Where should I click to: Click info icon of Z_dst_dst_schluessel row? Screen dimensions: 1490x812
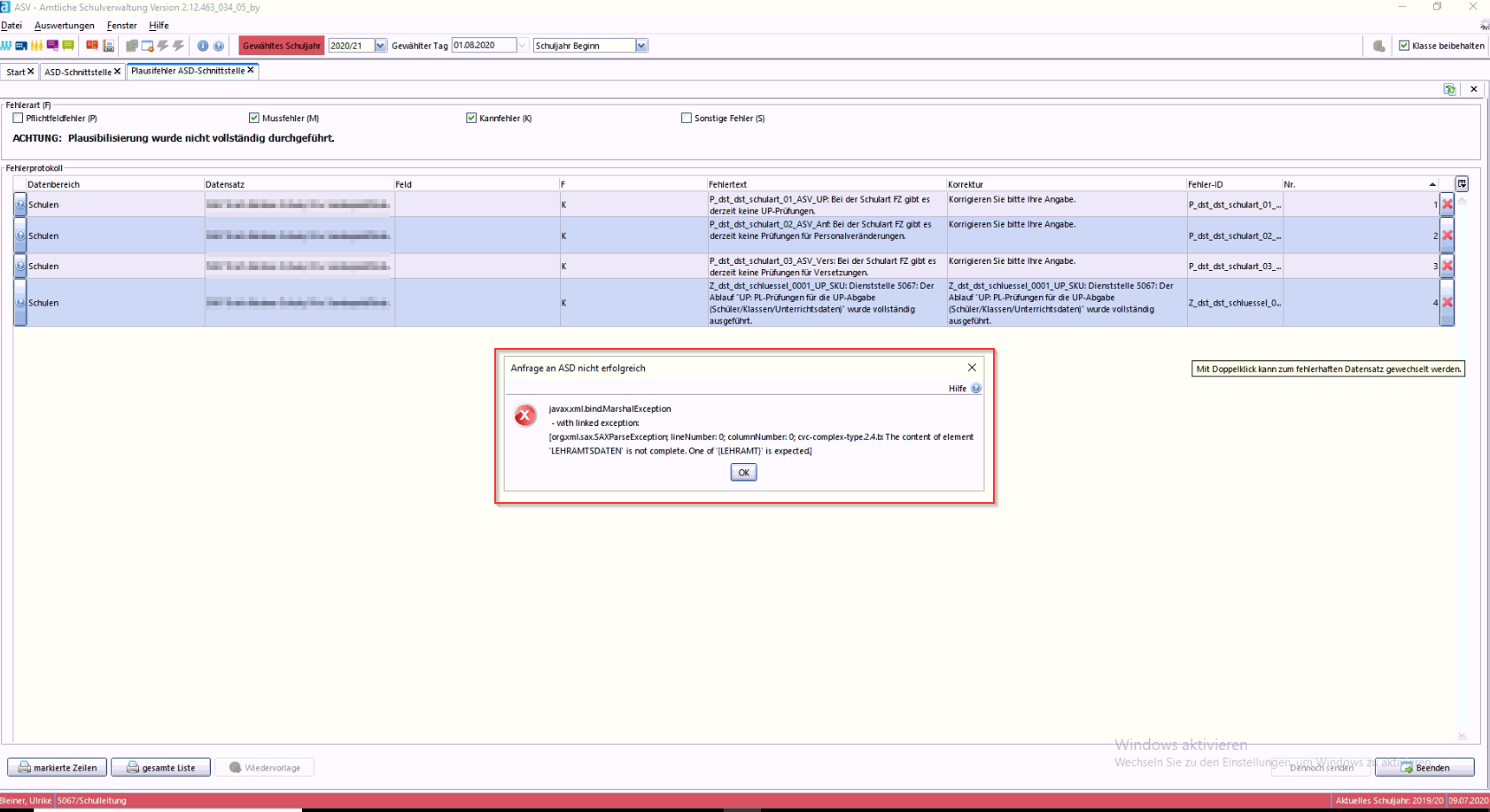20,303
